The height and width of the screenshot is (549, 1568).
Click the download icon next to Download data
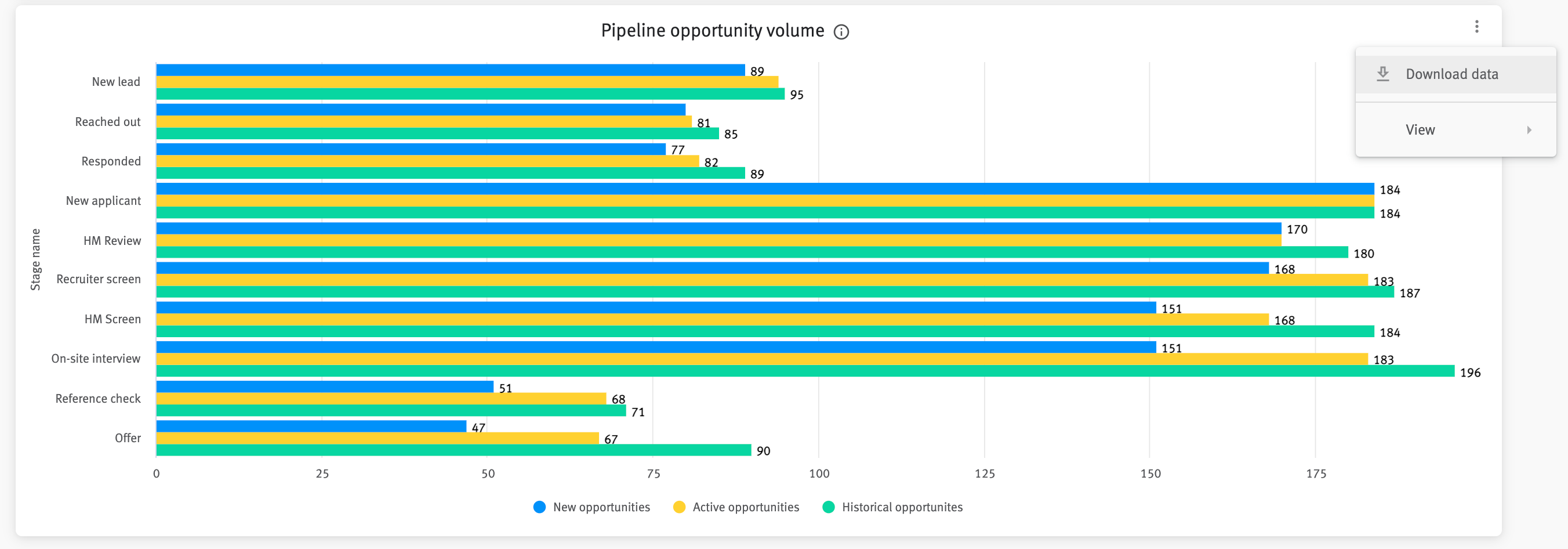tap(1383, 73)
